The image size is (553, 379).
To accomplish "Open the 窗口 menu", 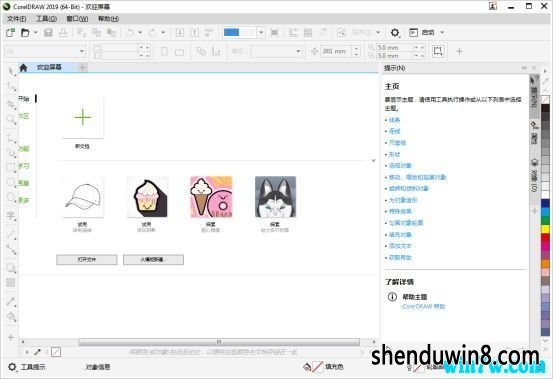I will pyautogui.click(x=77, y=19).
